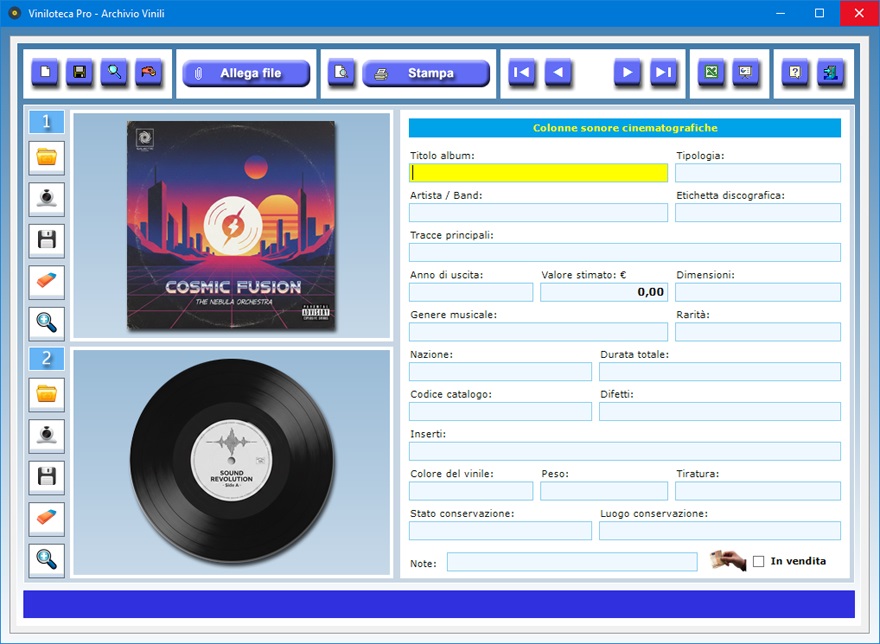Open the folder icon for image 1
The width and height of the screenshot is (880, 644).
coord(47,158)
